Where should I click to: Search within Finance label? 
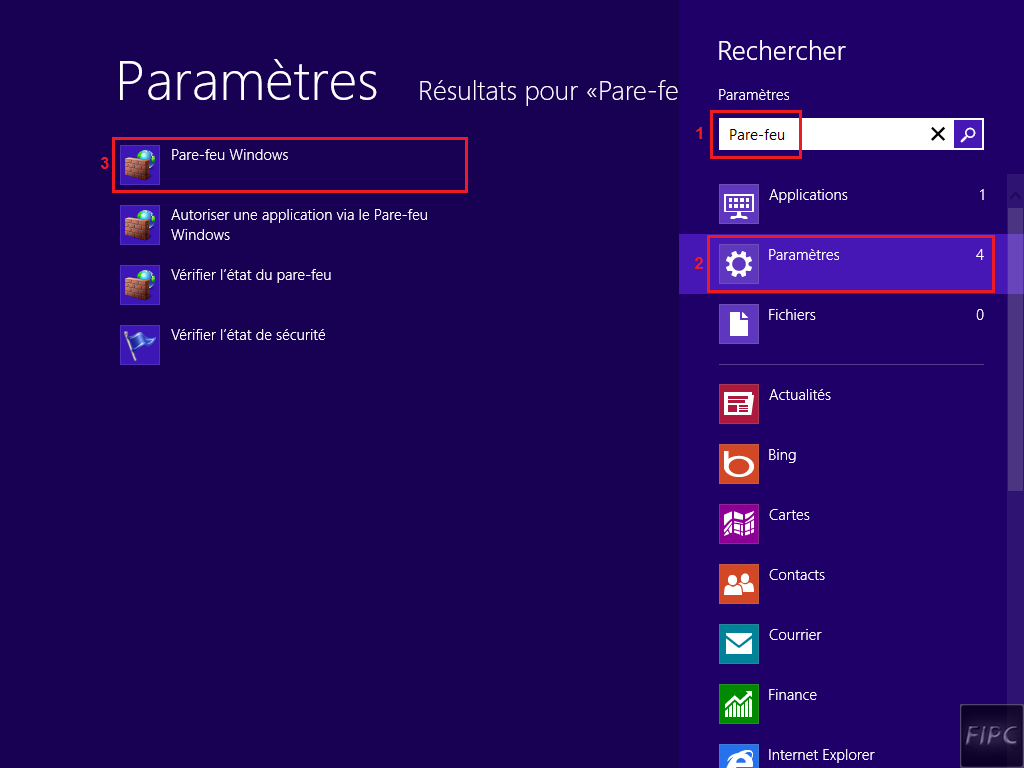792,696
